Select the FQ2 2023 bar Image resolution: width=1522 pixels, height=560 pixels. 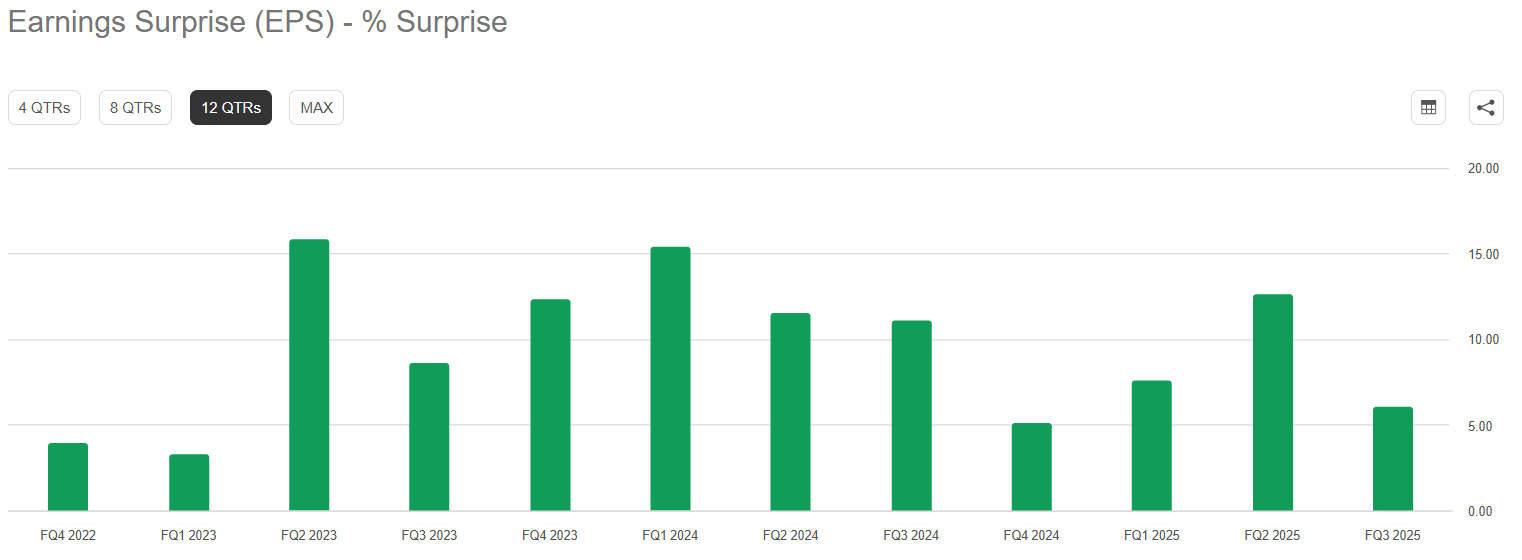[x=309, y=375]
